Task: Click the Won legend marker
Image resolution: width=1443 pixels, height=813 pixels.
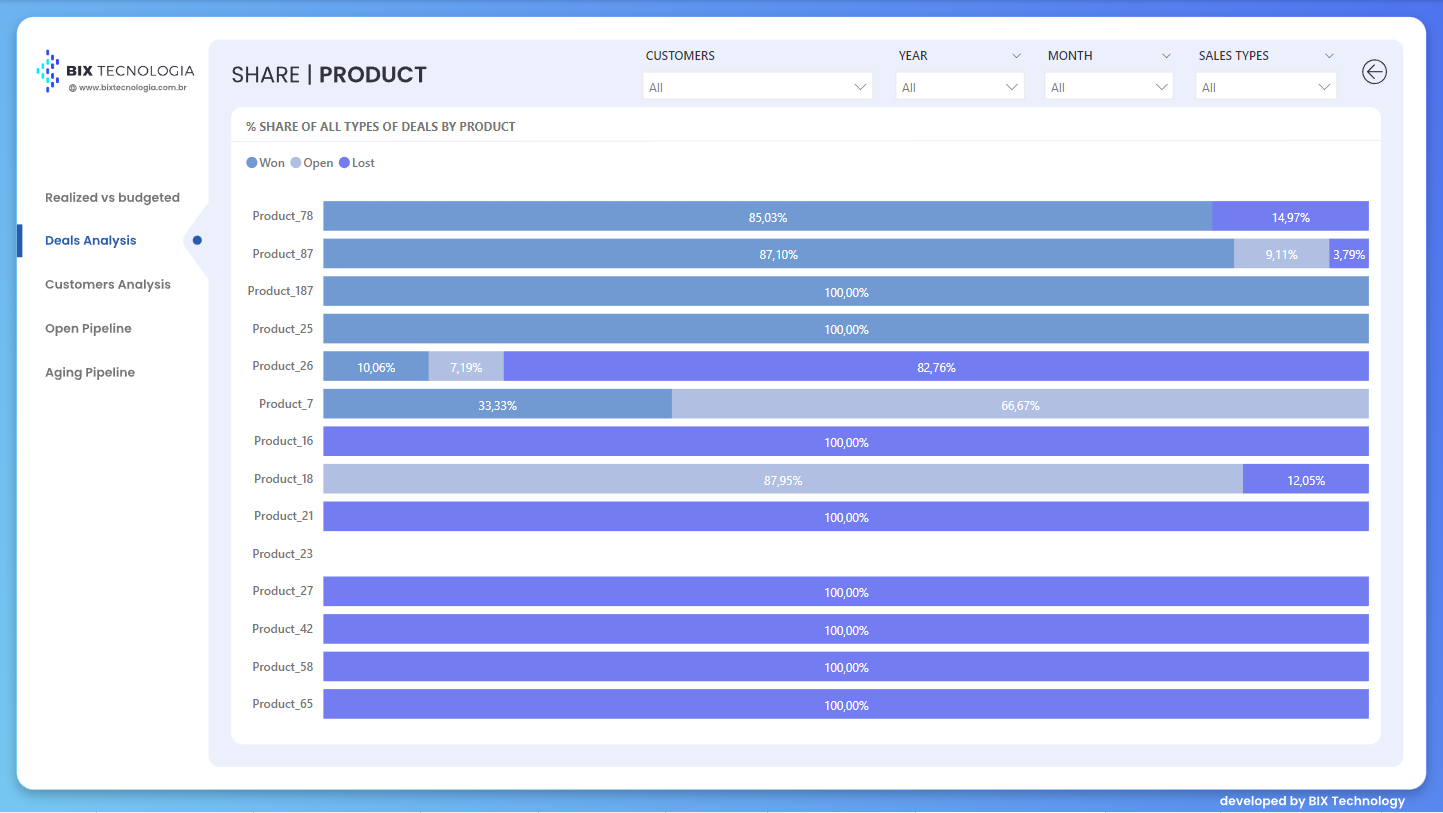Action: [250, 162]
